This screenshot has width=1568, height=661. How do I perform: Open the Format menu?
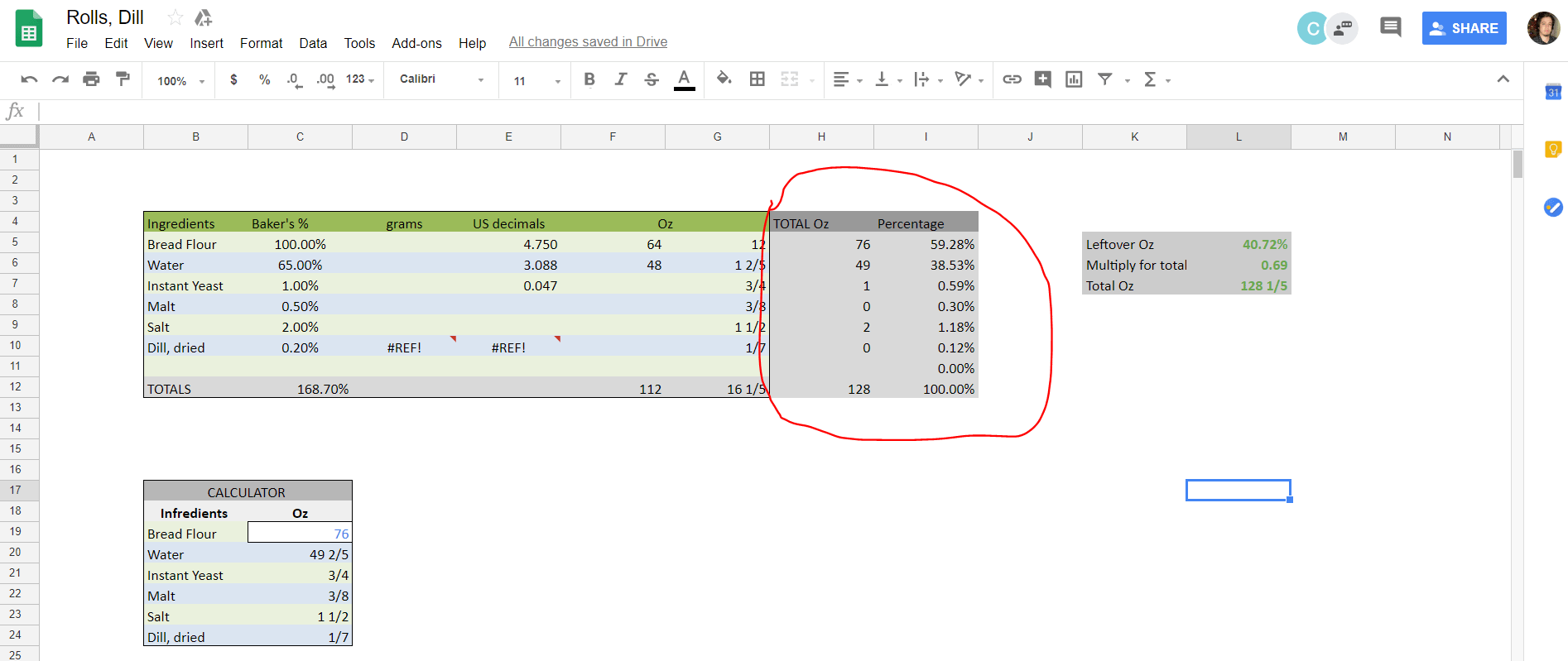[261, 43]
